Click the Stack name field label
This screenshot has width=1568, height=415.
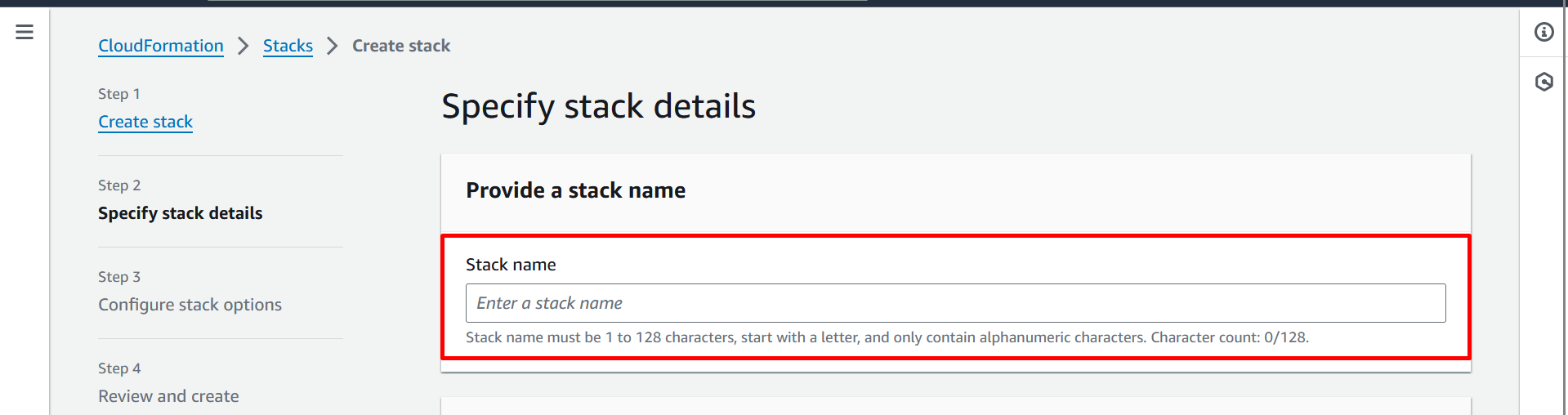click(511, 265)
